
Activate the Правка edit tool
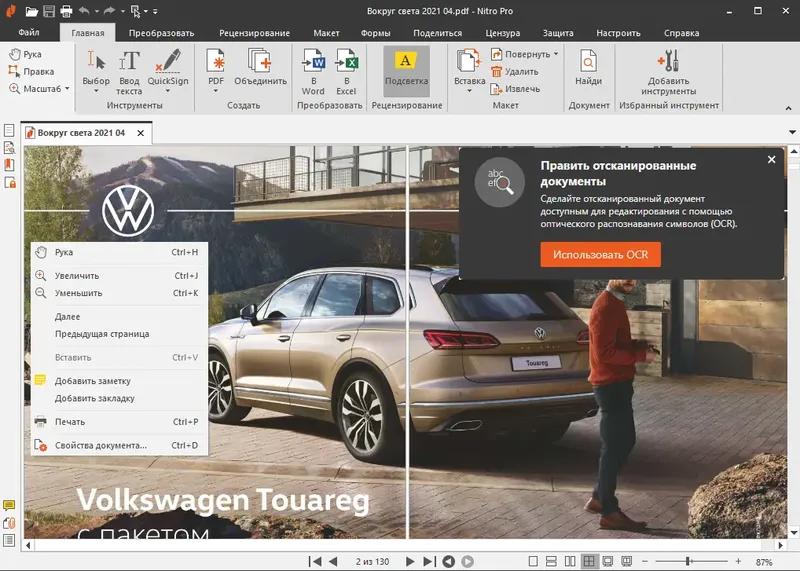point(31,71)
